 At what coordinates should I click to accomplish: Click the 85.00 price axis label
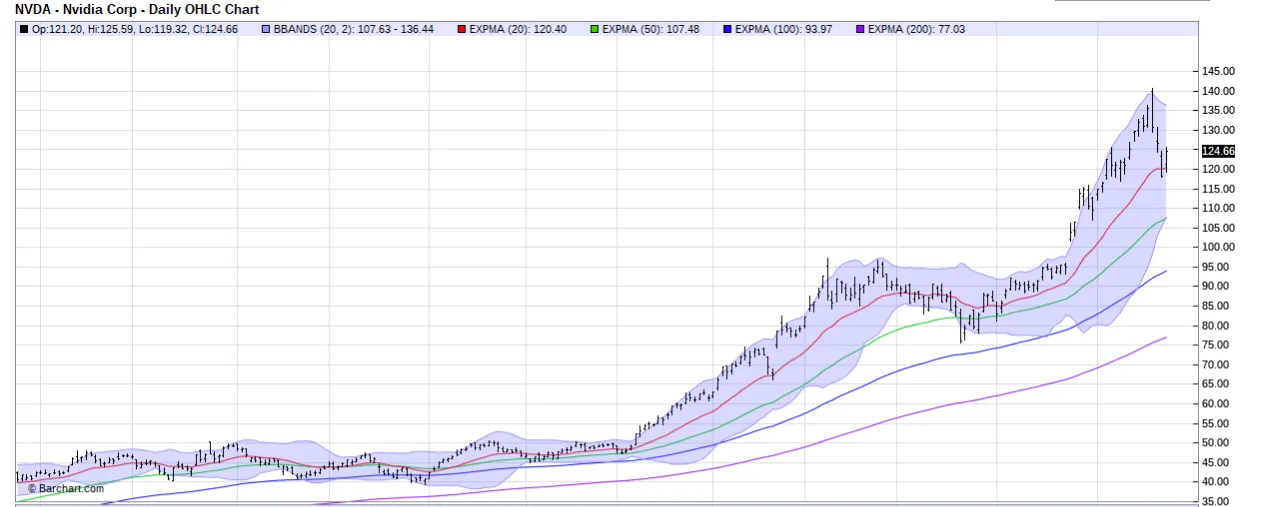(1218, 306)
